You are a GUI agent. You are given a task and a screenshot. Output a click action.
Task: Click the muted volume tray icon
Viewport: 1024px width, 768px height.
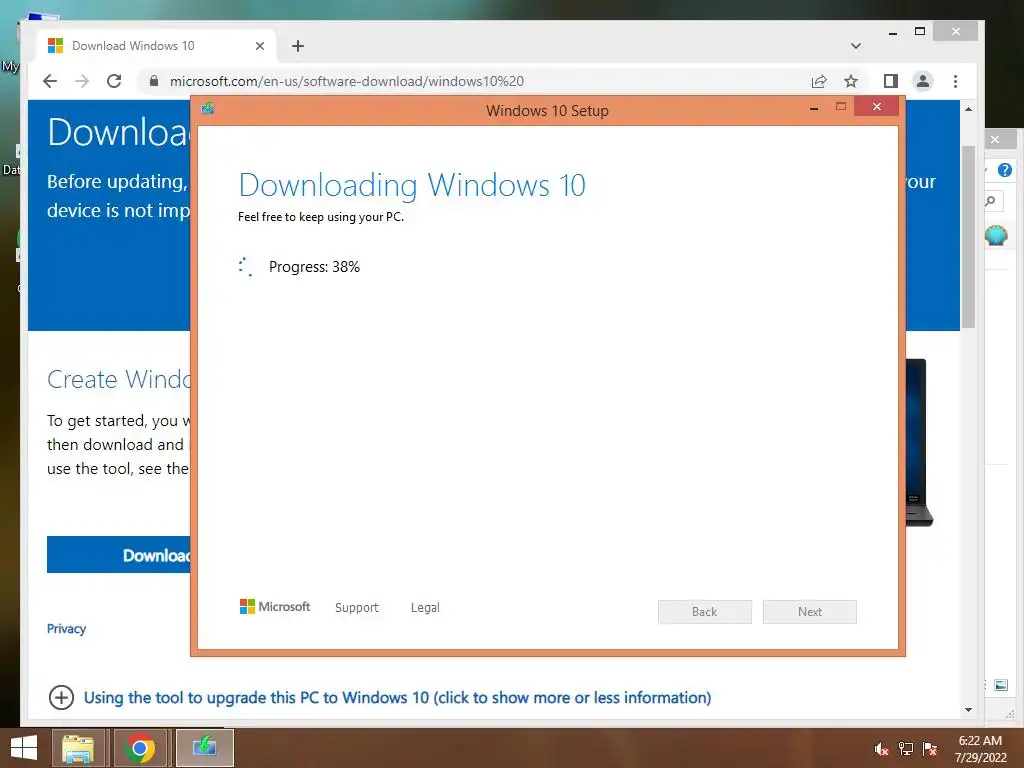coord(881,749)
